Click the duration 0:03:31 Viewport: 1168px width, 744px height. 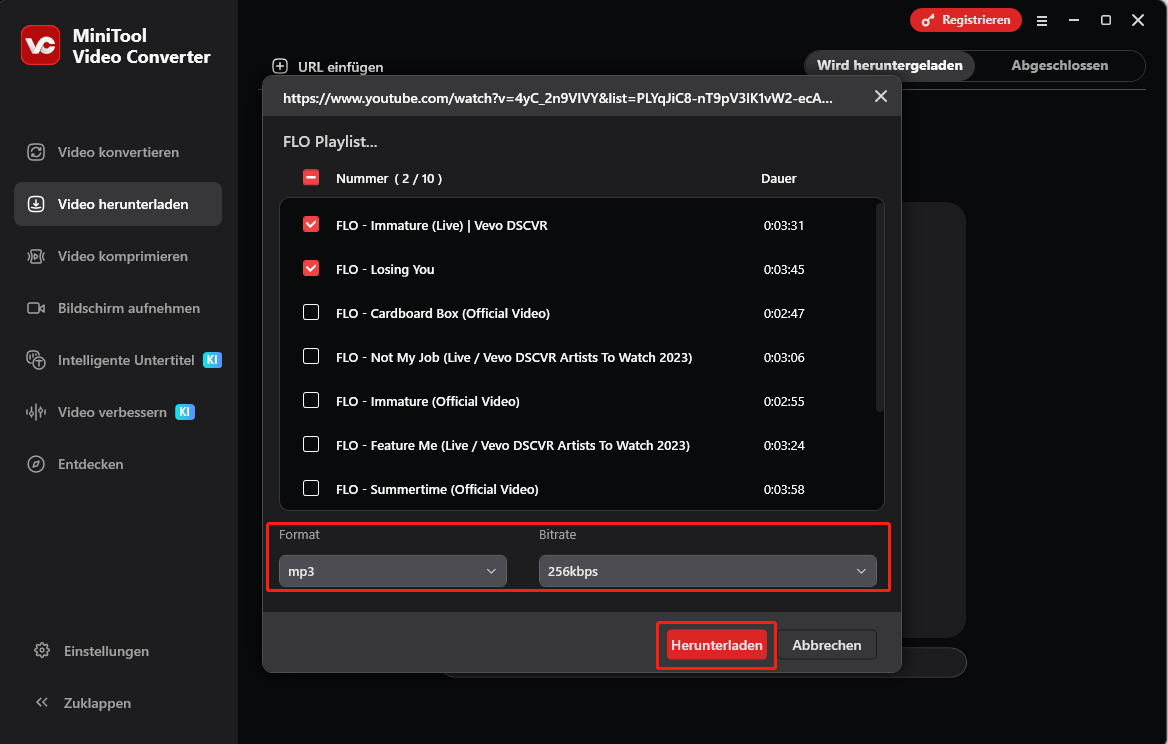coord(784,226)
